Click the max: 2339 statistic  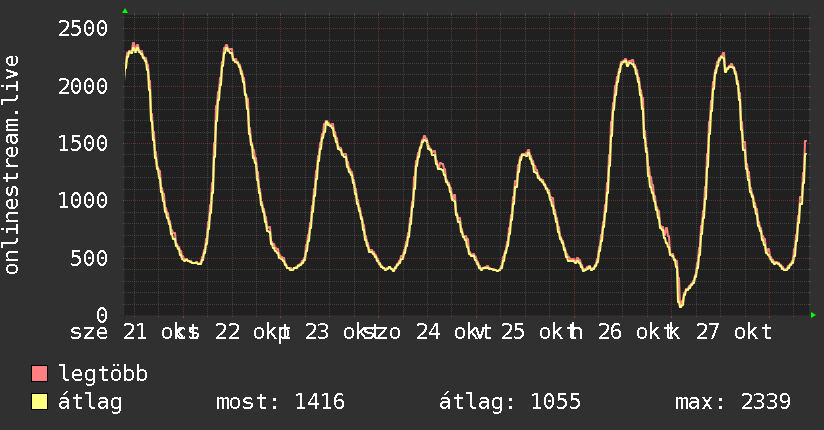[733, 402]
